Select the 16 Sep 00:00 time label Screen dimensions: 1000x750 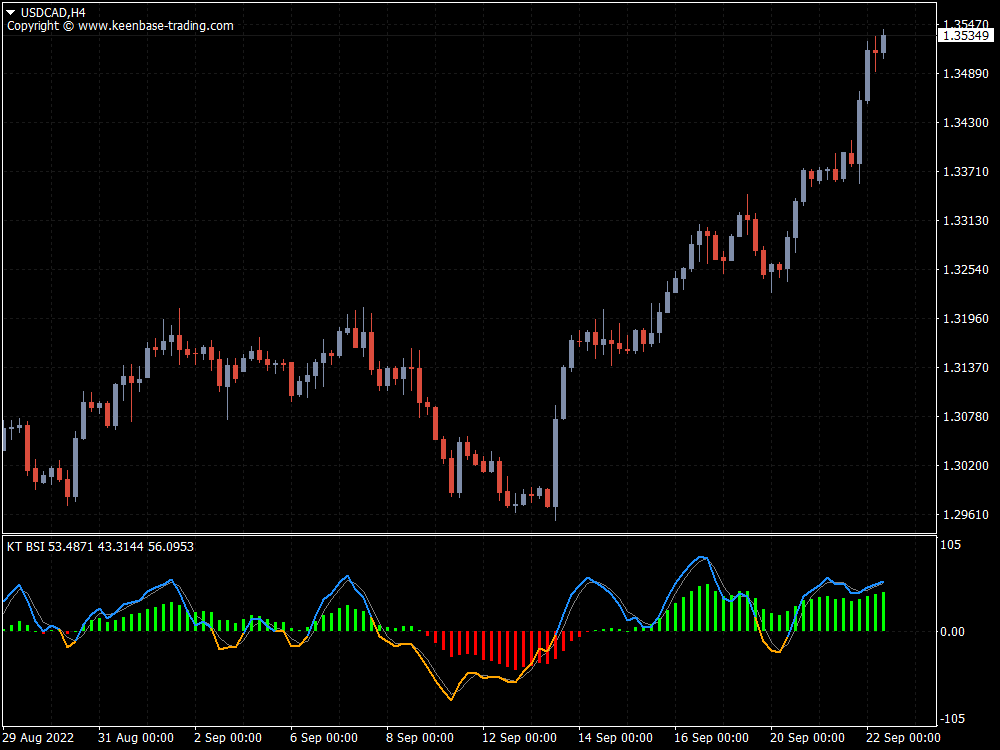pyautogui.click(x=711, y=738)
